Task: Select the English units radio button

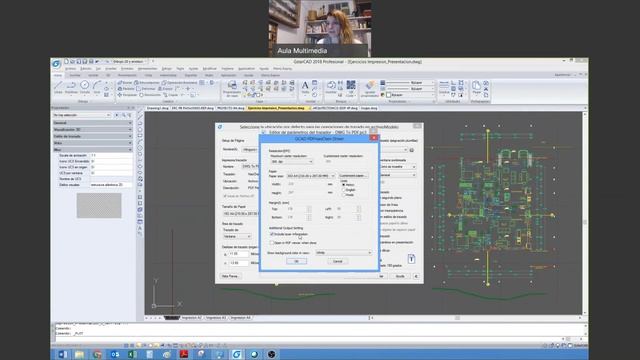Action: 344,190
